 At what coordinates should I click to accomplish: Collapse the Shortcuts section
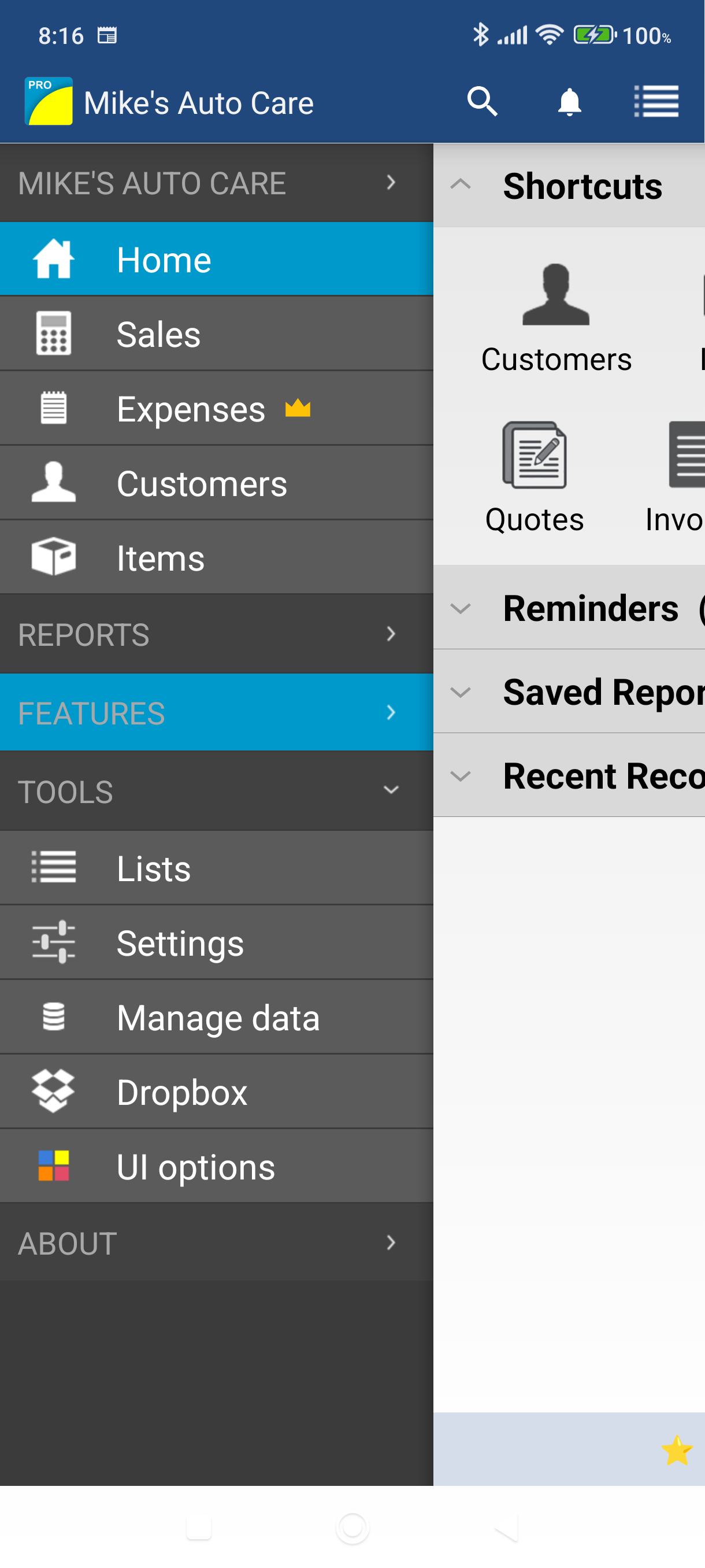(x=461, y=184)
